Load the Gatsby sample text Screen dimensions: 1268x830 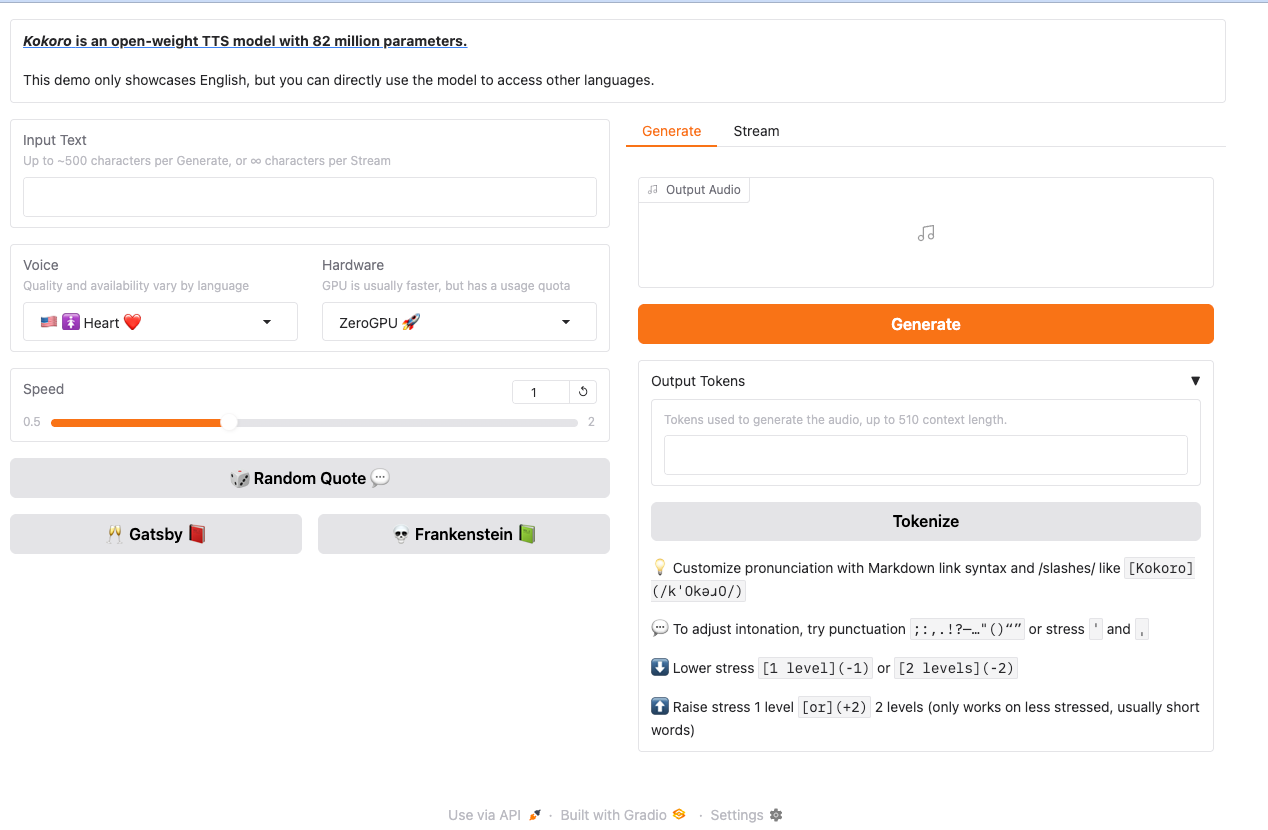click(x=156, y=534)
